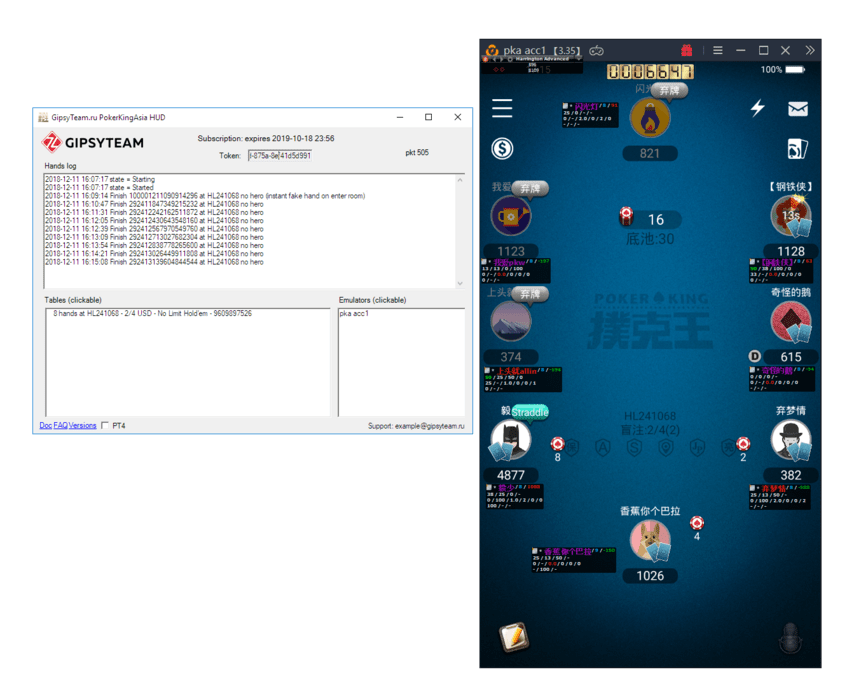This screenshot has height=693, width=854.
Task: Click the Hands log scrollbar up arrow
Action: coord(460,180)
